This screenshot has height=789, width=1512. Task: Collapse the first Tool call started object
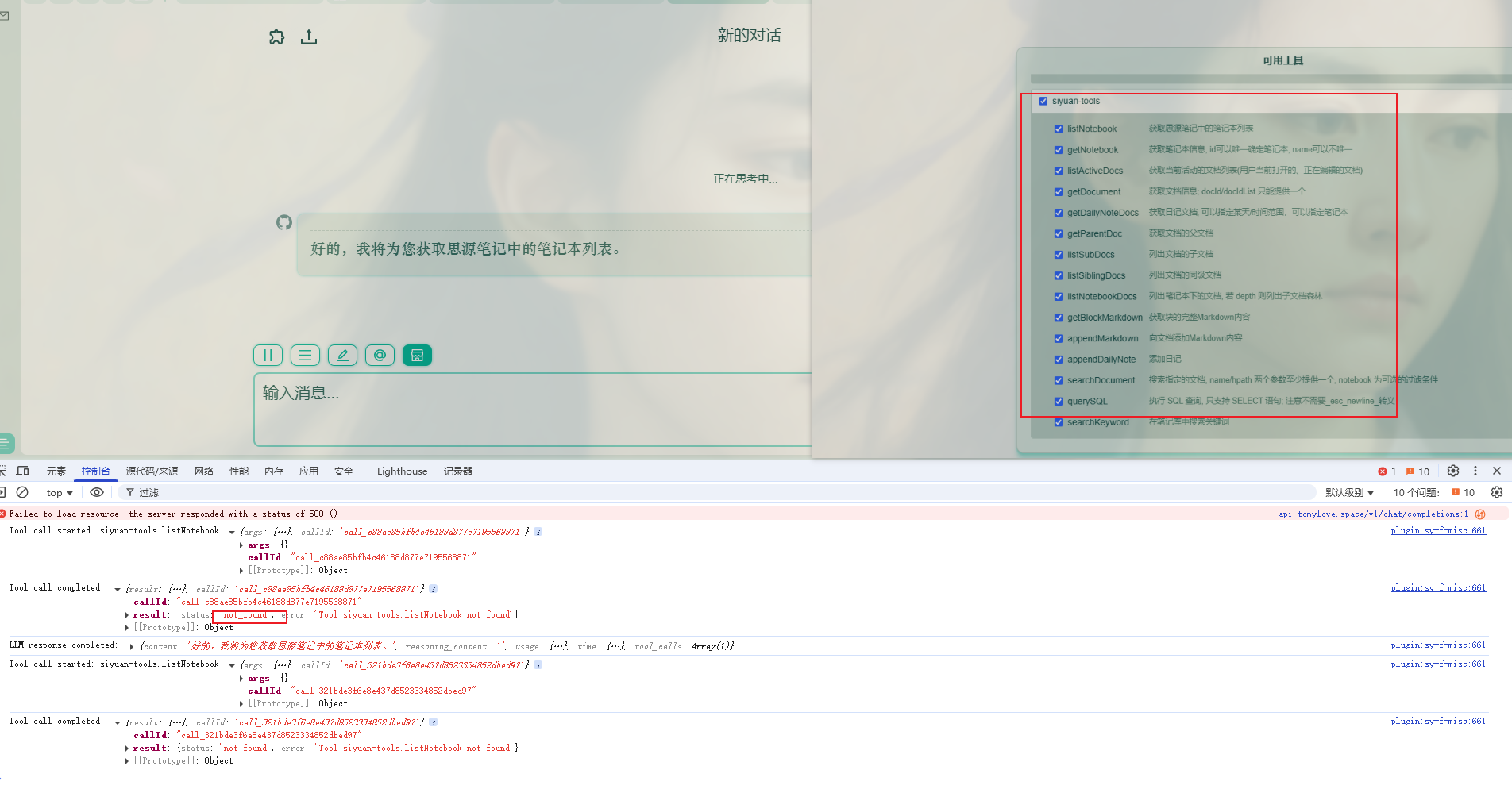(232, 532)
